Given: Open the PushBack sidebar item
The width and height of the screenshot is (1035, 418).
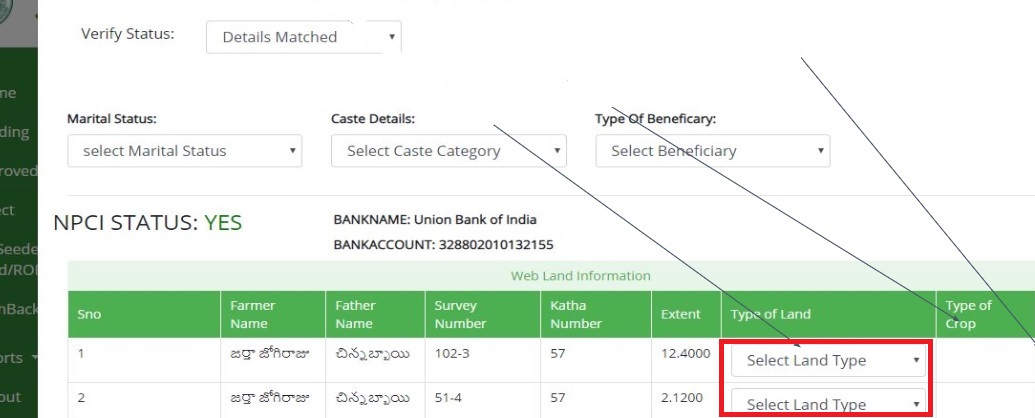Looking at the screenshot, I should tap(18, 309).
